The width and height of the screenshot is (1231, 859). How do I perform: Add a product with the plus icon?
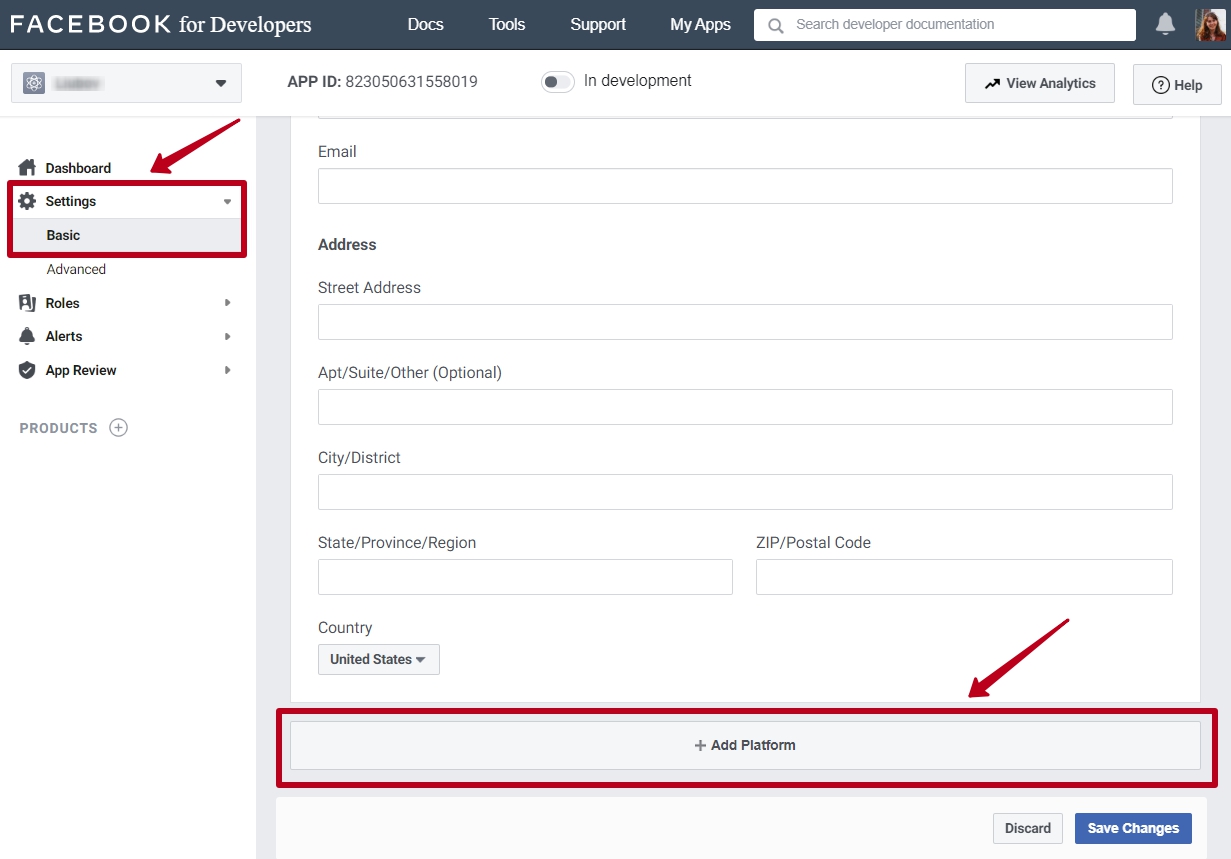point(118,428)
